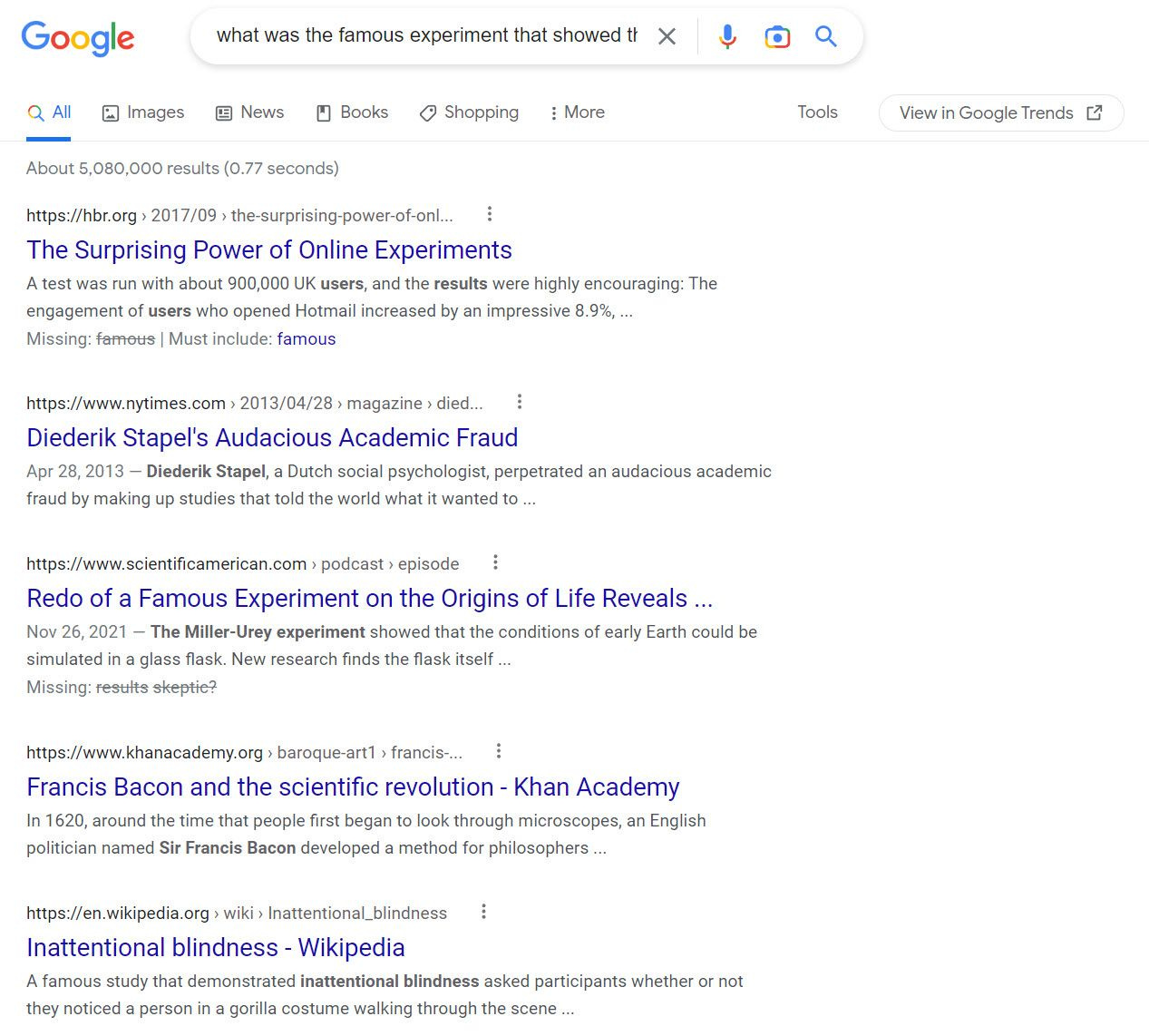Open Redo of a Famous Experiment link
The image size is (1149, 1036).
pyautogui.click(x=370, y=598)
